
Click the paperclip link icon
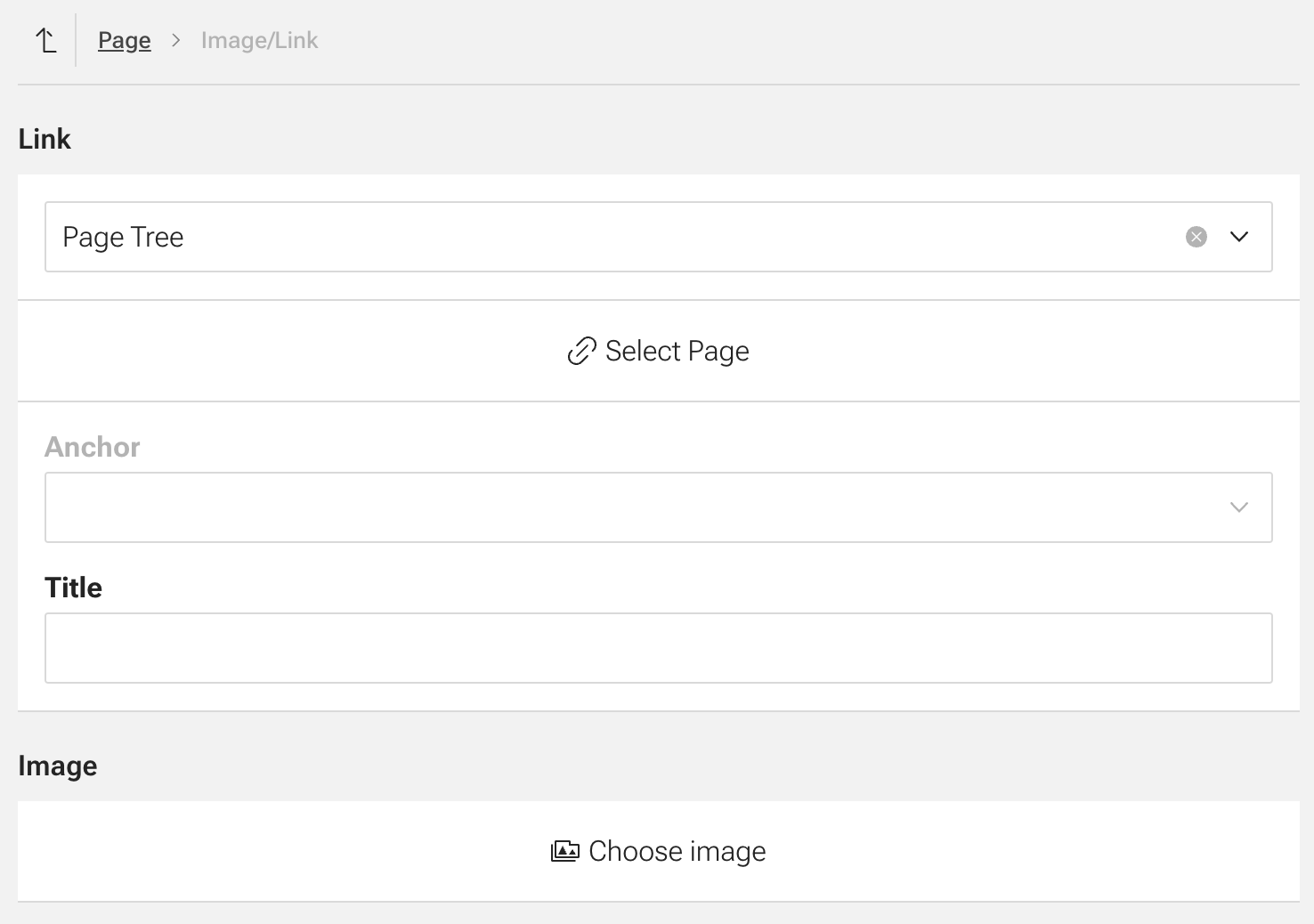click(x=581, y=352)
